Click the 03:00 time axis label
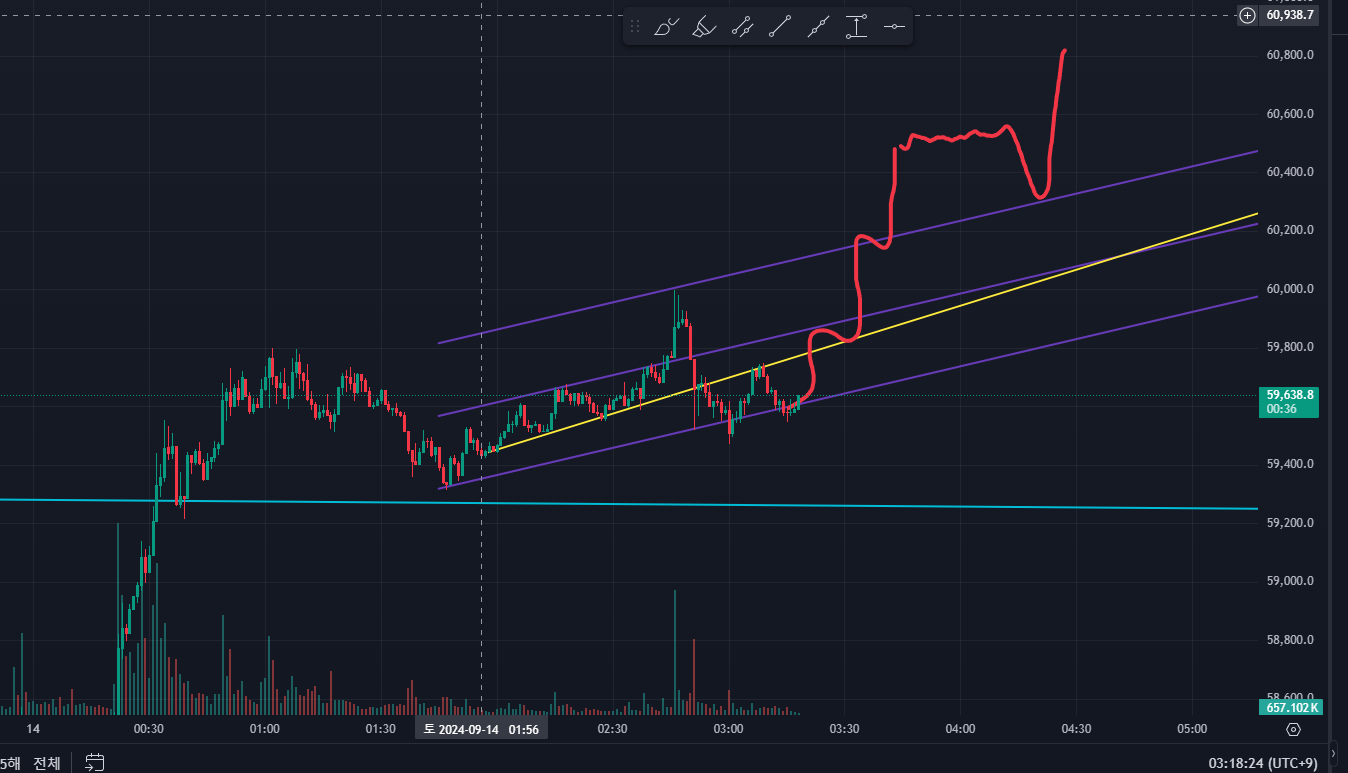This screenshot has height=773, width=1348. (728, 729)
